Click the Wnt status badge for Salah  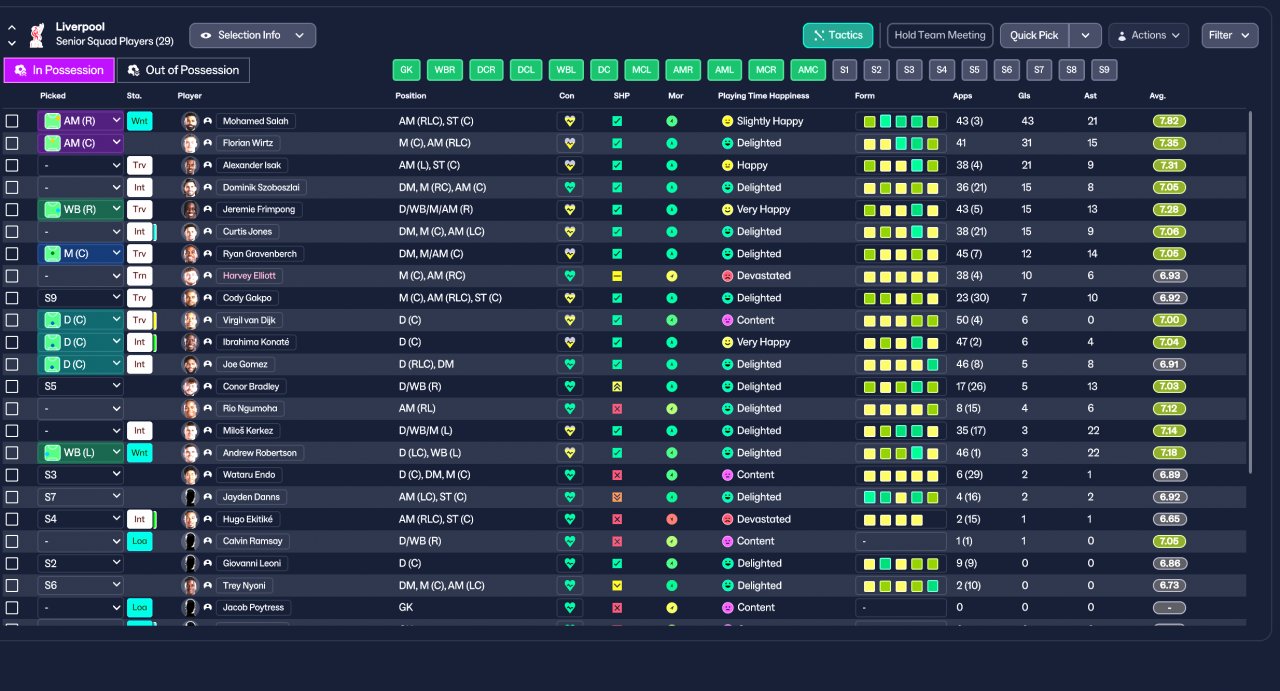[x=139, y=121]
